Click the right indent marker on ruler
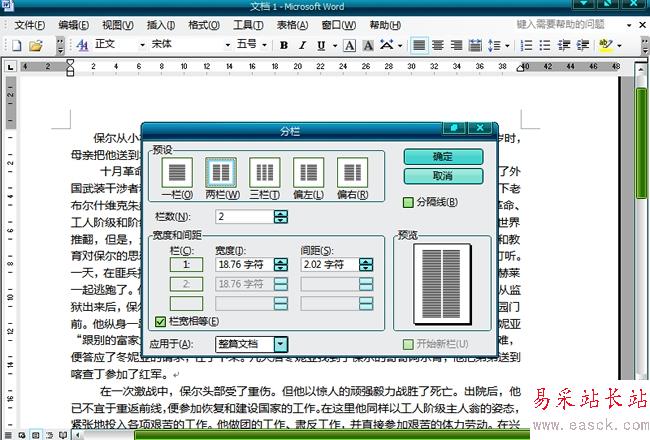The width and height of the screenshot is (650, 440). click(x=521, y=68)
